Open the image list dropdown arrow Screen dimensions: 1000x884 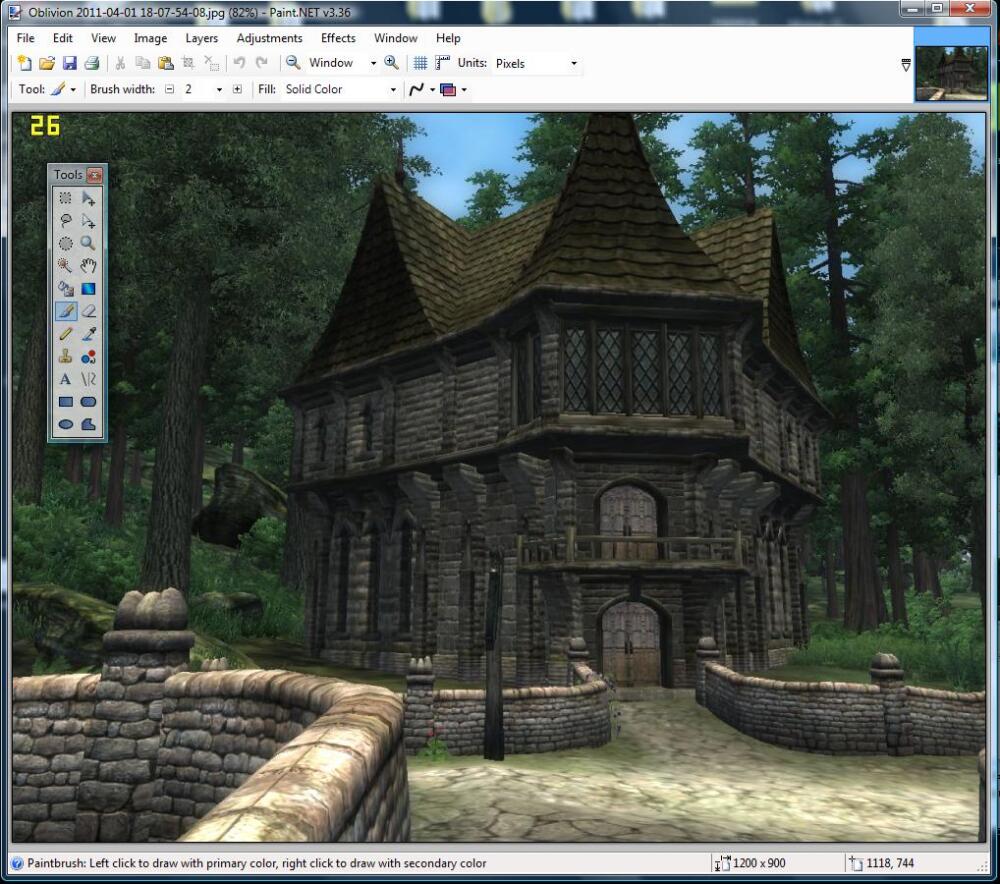[x=906, y=64]
